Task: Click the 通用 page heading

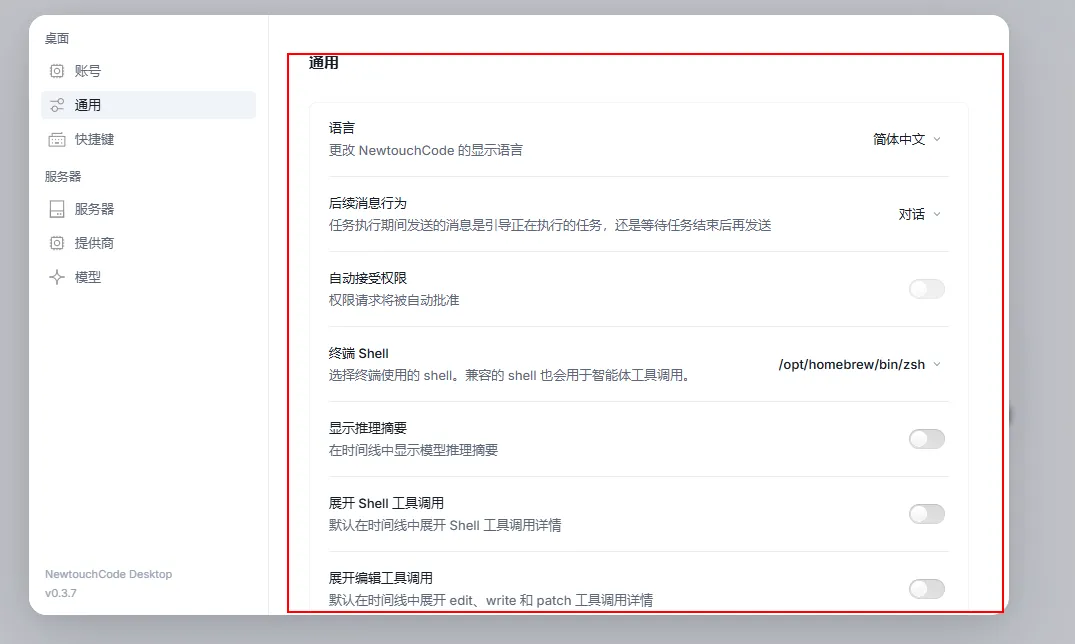Action: [324, 63]
